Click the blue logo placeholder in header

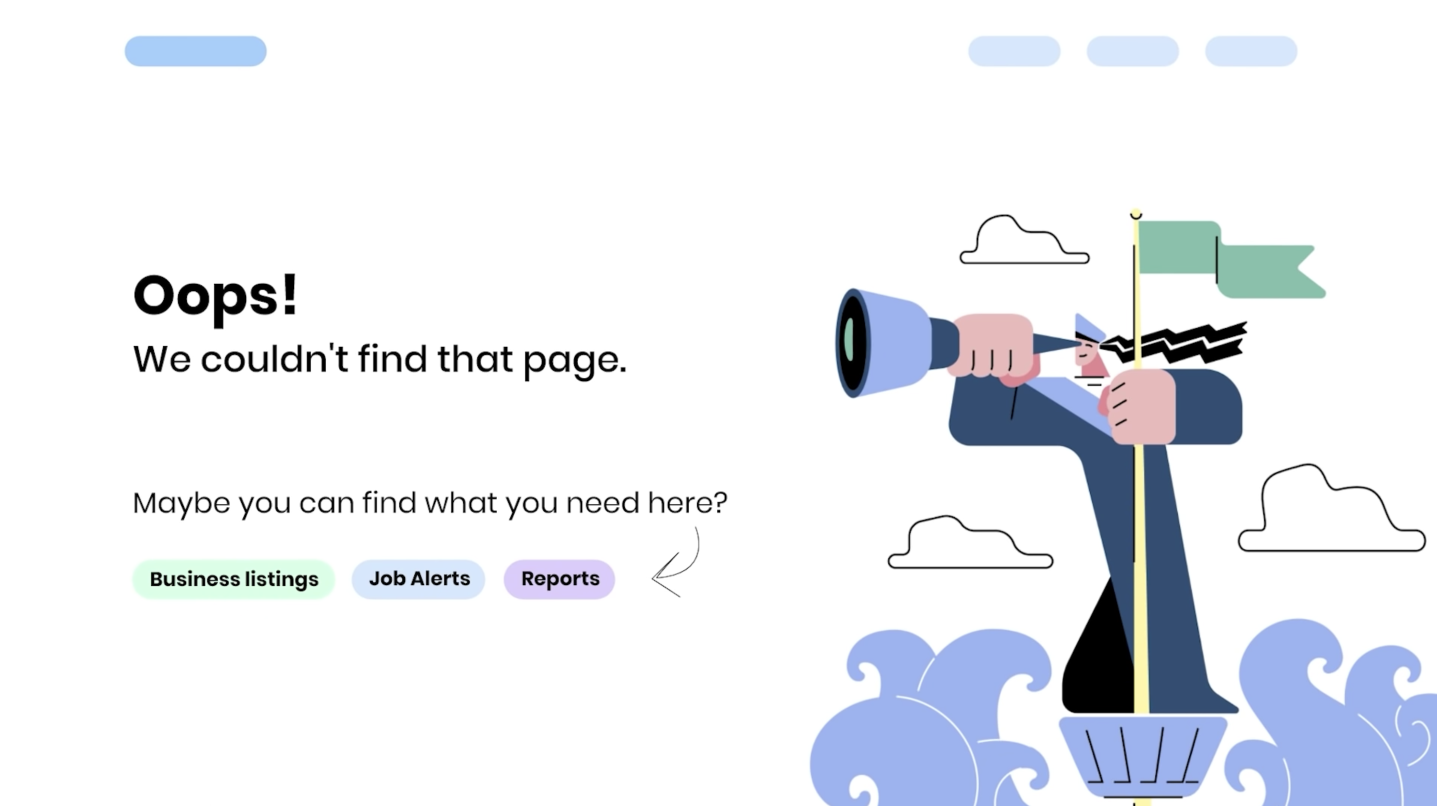point(195,51)
